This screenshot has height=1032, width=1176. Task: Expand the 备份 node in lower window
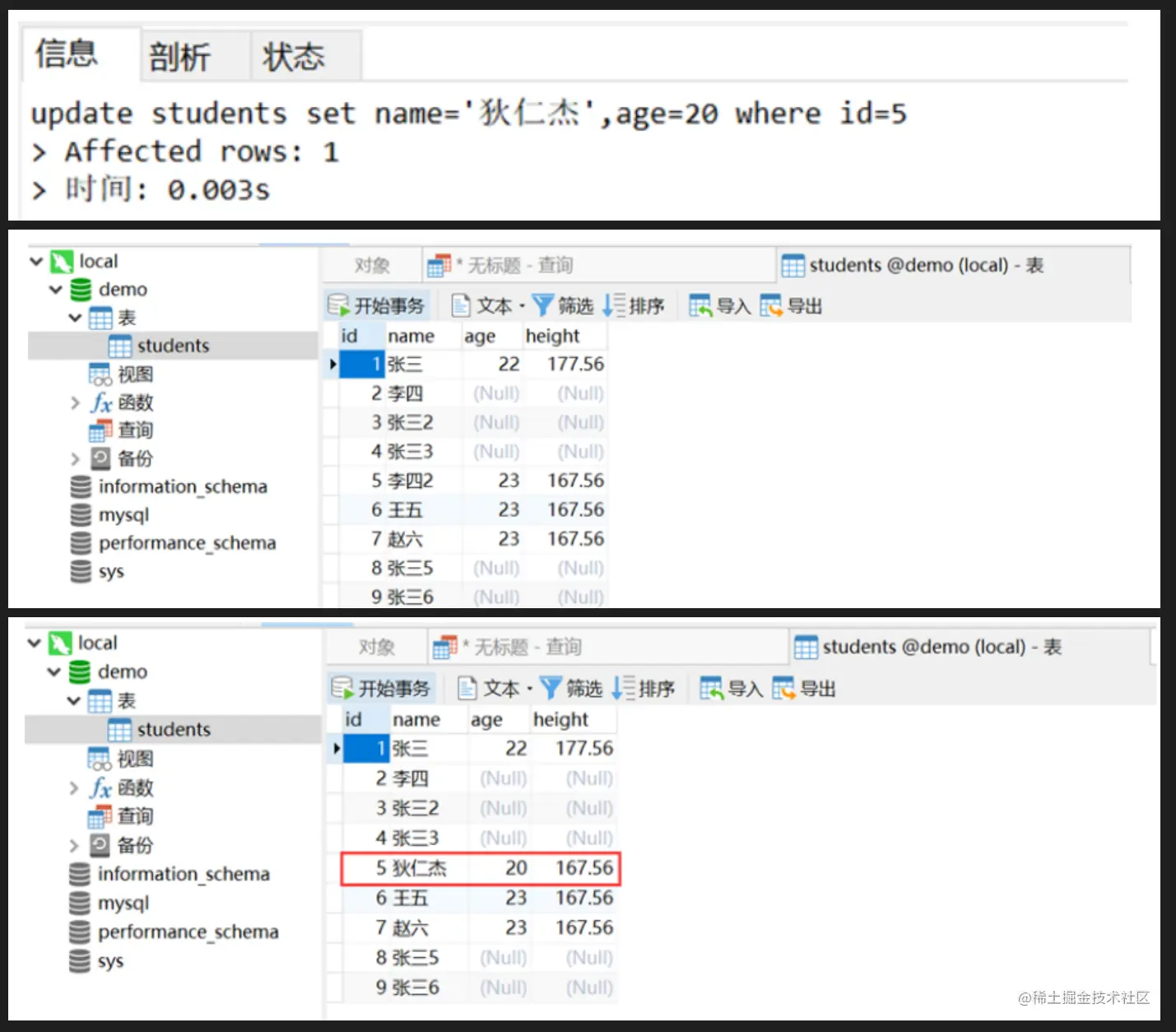tap(74, 845)
